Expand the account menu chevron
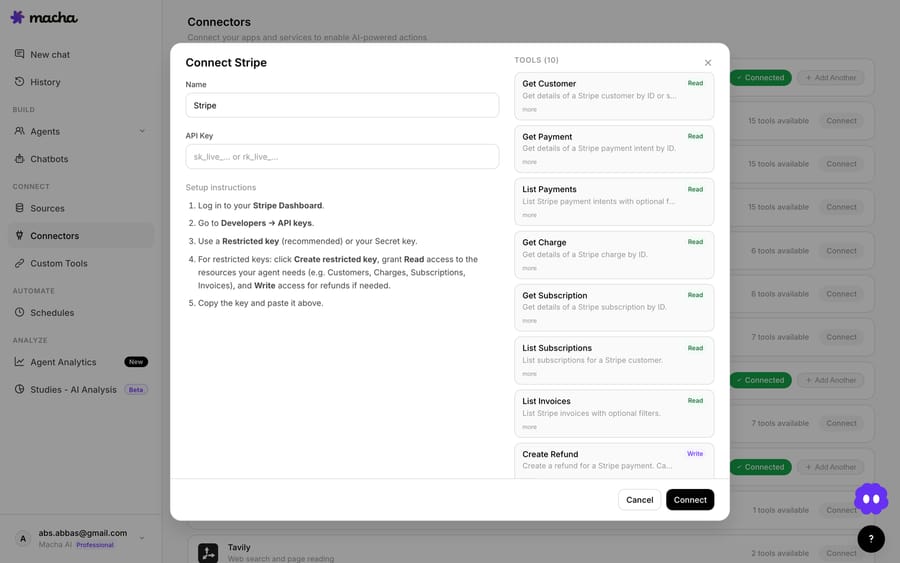900x563 pixels. 142,538
